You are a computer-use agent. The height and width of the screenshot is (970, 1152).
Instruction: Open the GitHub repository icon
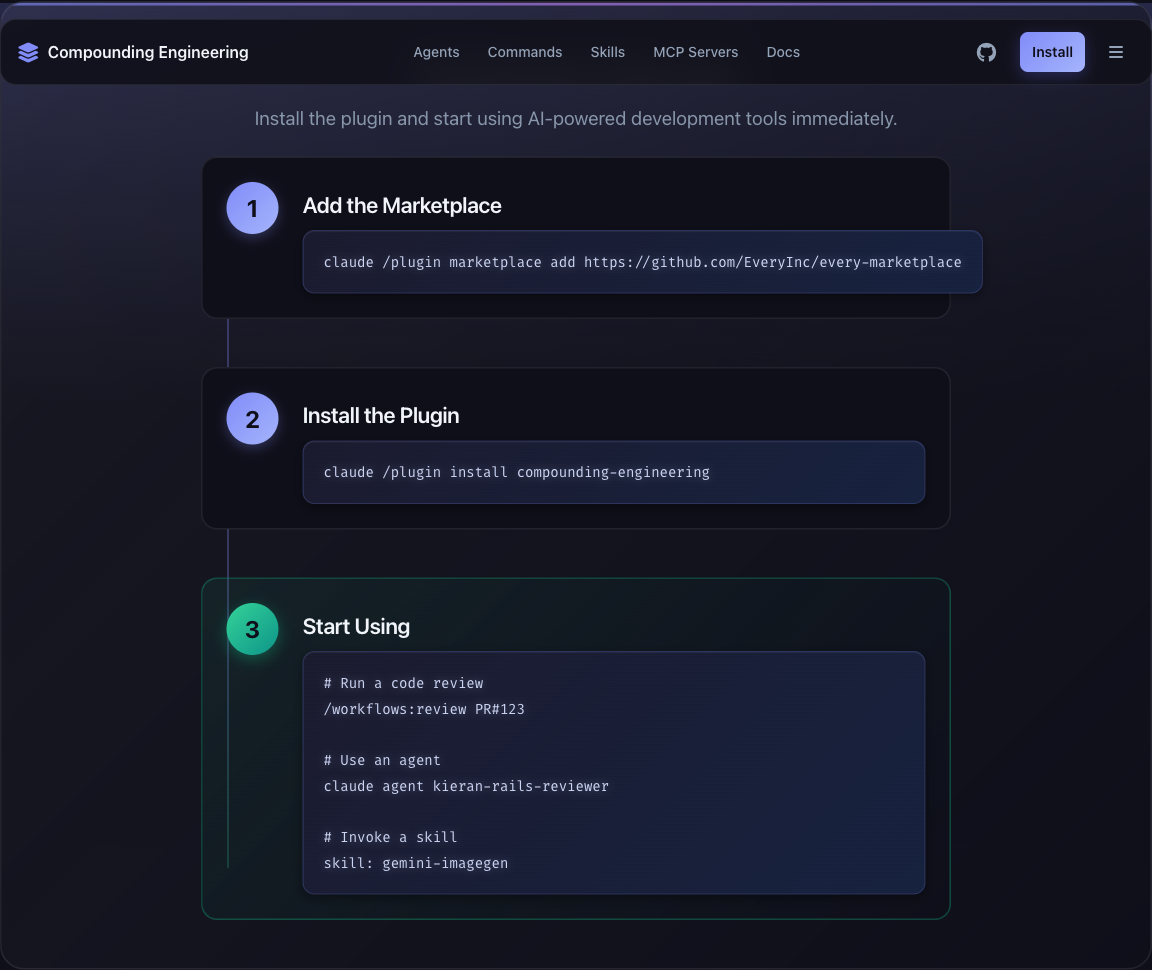(x=986, y=52)
